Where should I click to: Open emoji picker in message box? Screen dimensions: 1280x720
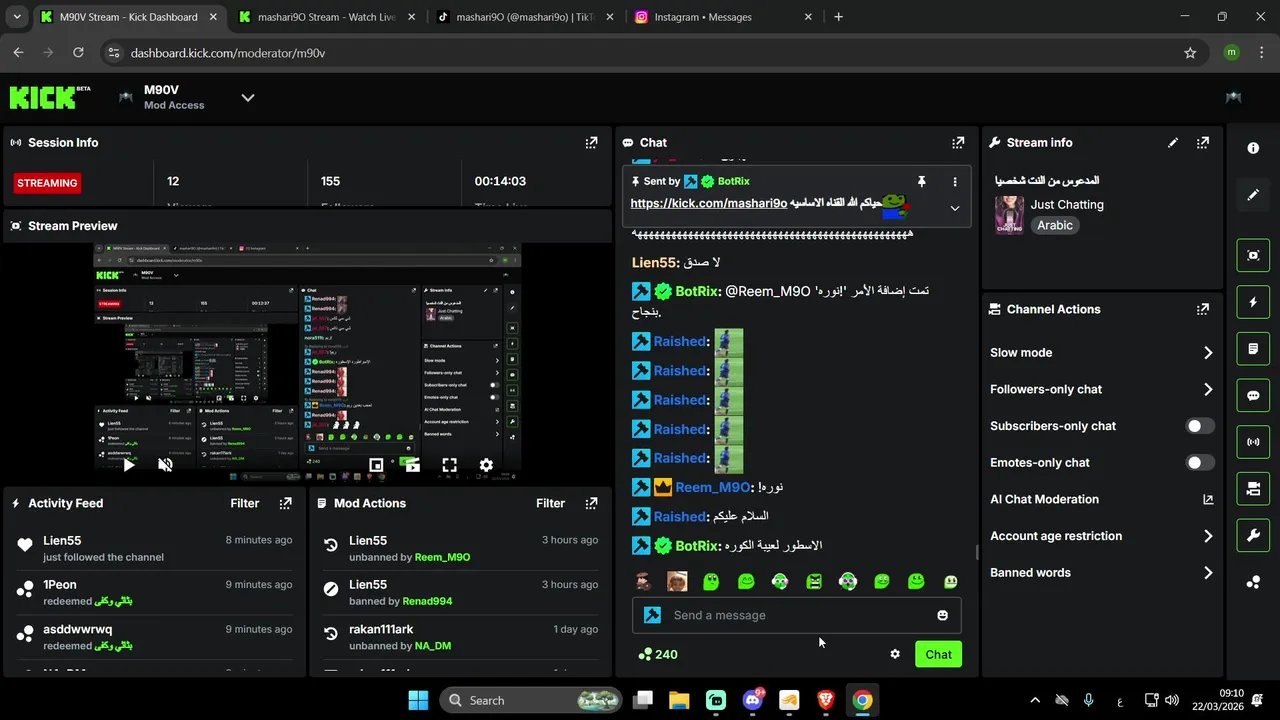click(942, 615)
